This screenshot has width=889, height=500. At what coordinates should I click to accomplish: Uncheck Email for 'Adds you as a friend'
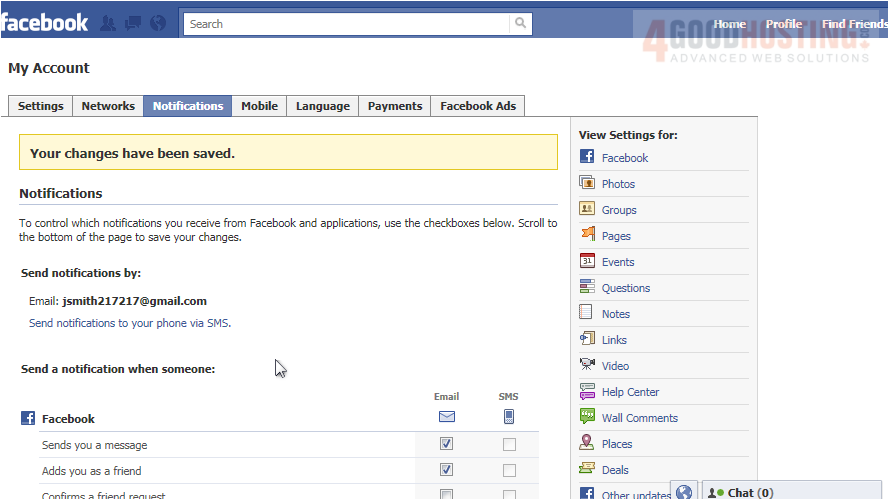coord(446,470)
